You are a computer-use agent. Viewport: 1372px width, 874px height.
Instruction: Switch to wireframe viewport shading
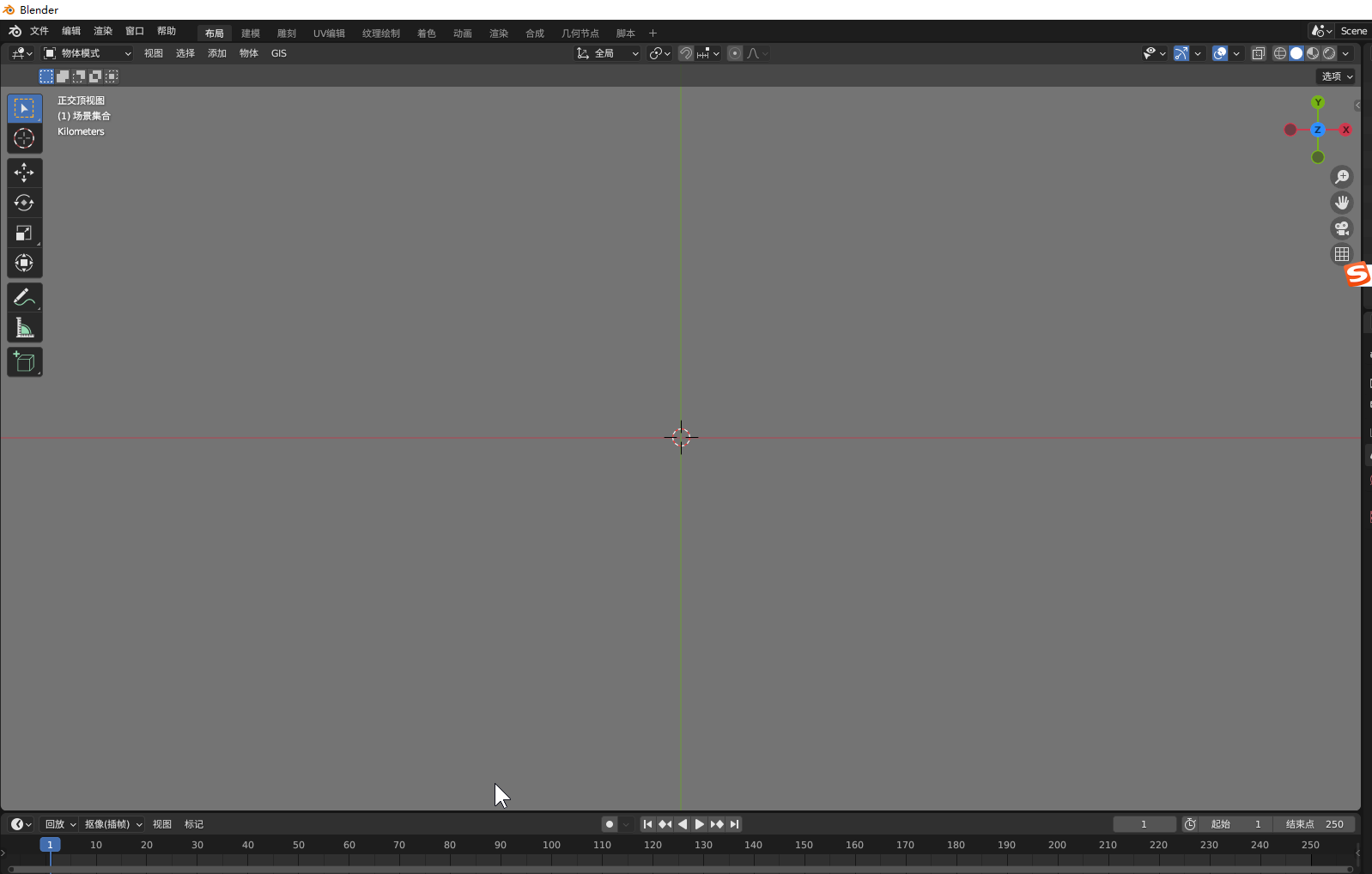(x=1279, y=53)
